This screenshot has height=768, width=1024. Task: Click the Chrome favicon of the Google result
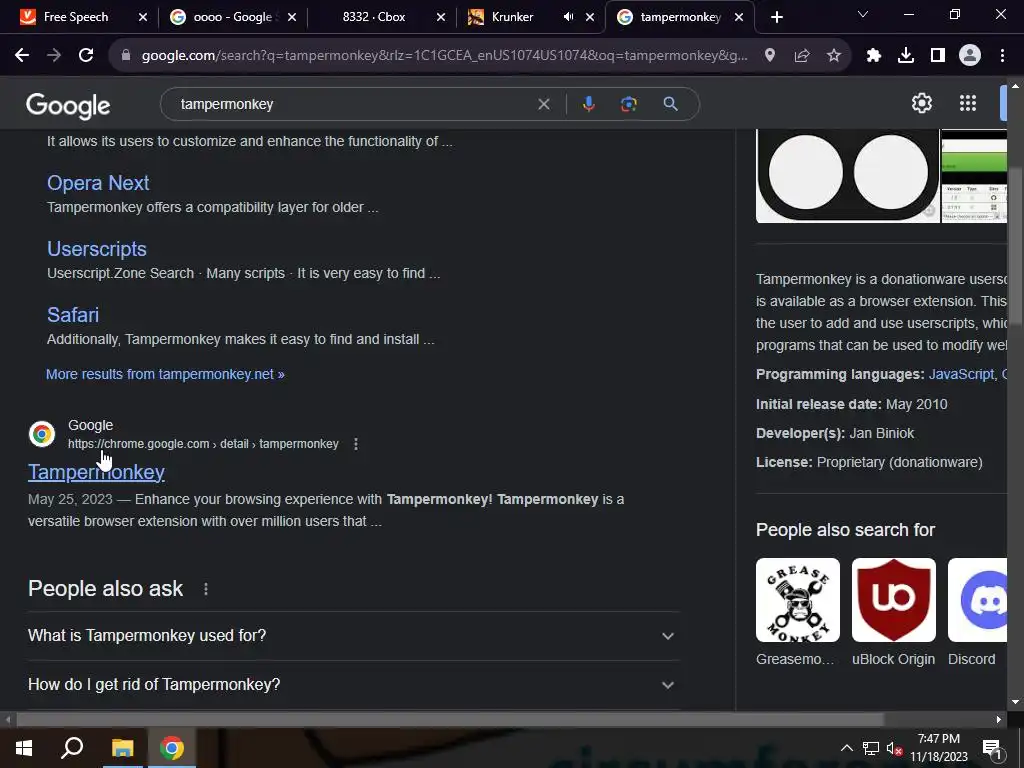coord(42,434)
